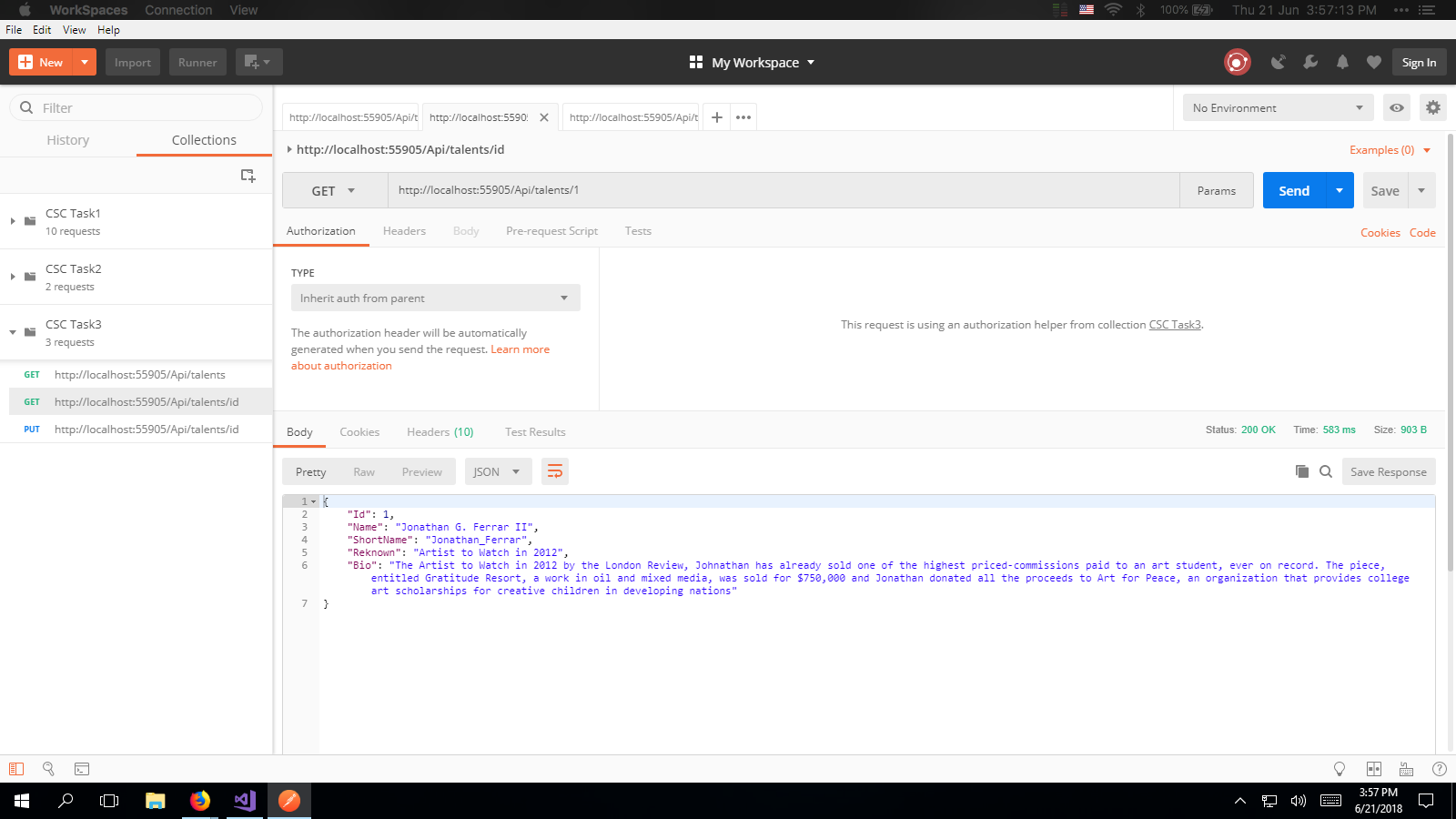
Task: Open Postman console in status bar
Action: click(82, 769)
